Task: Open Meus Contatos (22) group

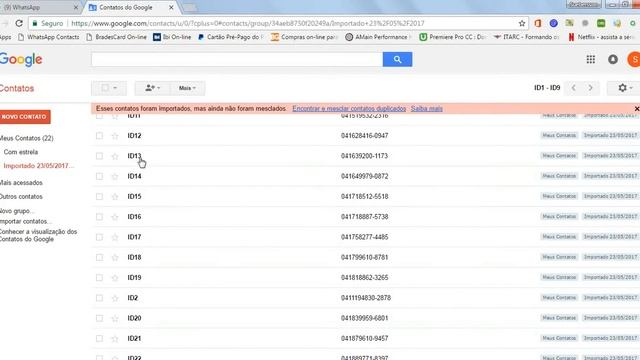Action: coord(27,138)
